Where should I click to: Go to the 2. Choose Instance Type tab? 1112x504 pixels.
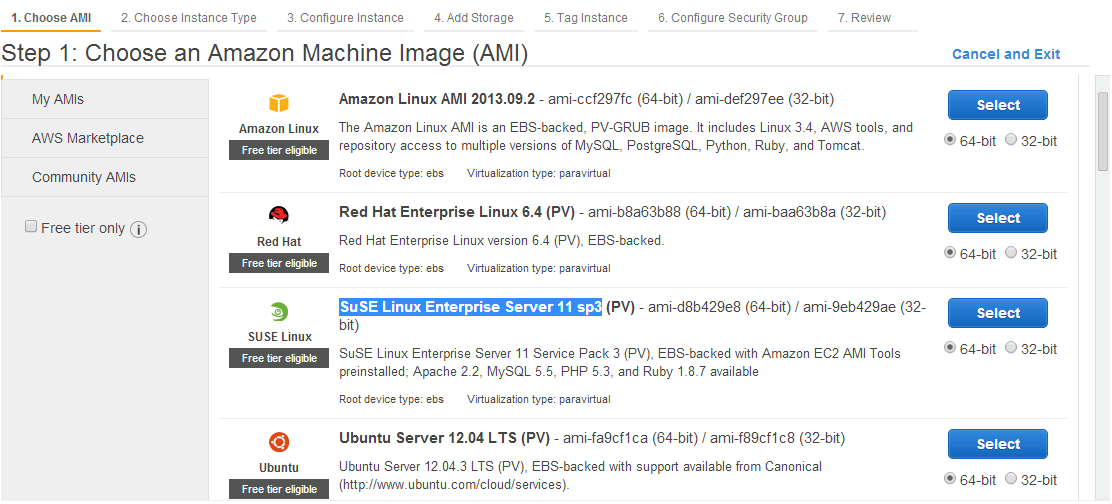[189, 18]
